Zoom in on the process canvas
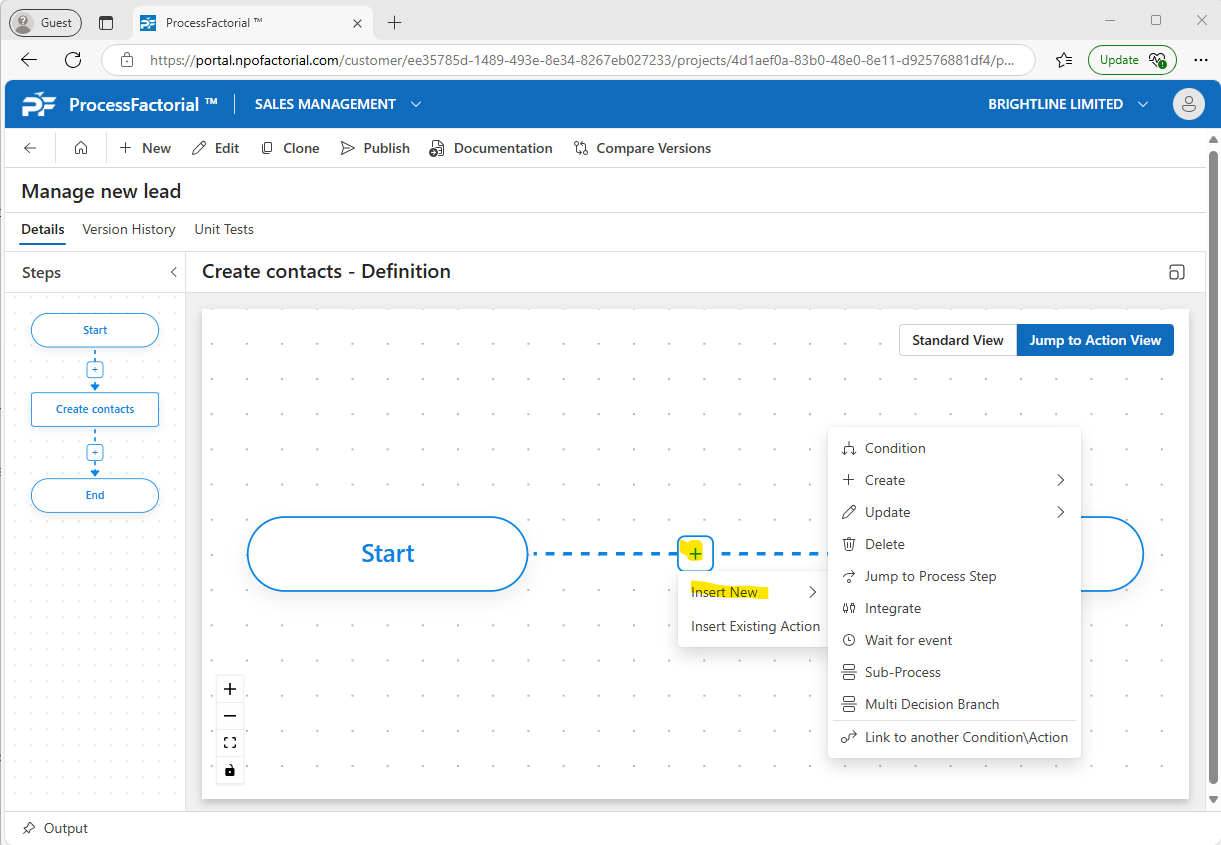The image size is (1221, 845). [230, 689]
